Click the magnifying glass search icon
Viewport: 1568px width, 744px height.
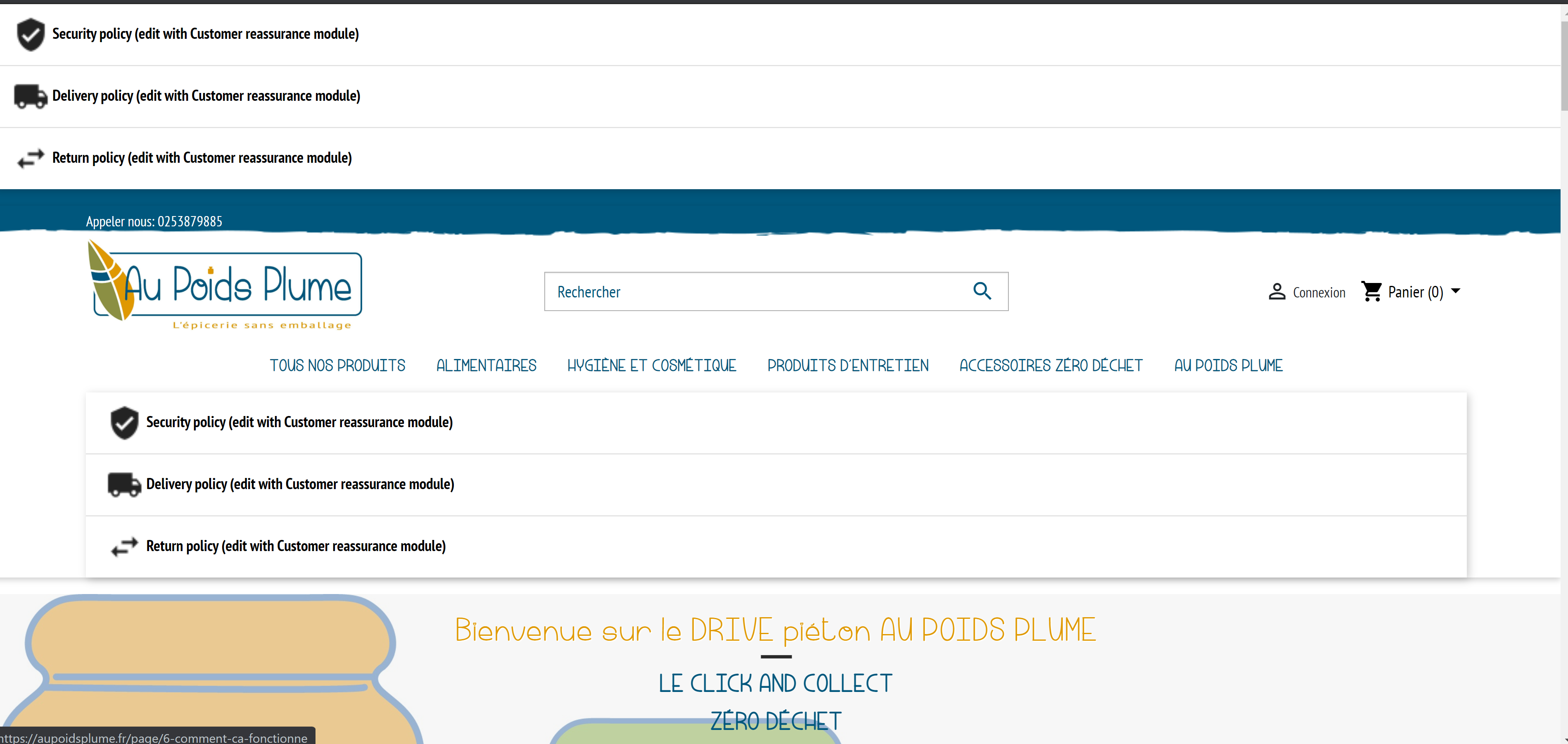[x=982, y=291]
